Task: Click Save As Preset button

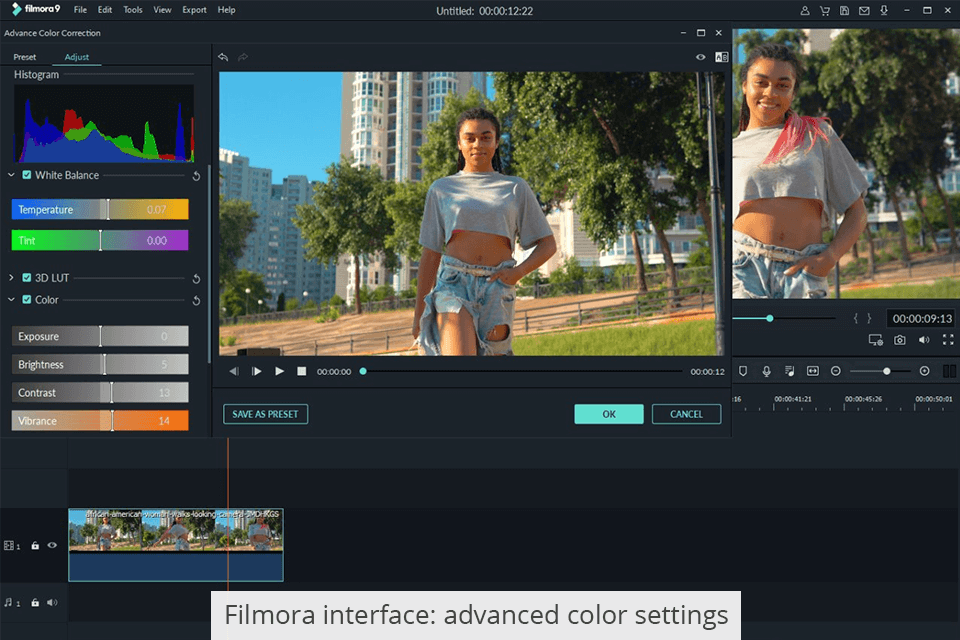Action: pos(265,414)
